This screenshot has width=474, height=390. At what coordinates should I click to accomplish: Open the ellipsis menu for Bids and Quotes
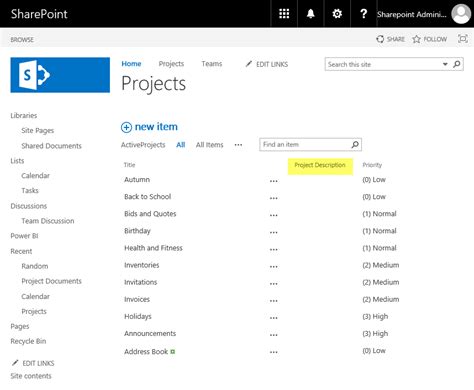(274, 215)
